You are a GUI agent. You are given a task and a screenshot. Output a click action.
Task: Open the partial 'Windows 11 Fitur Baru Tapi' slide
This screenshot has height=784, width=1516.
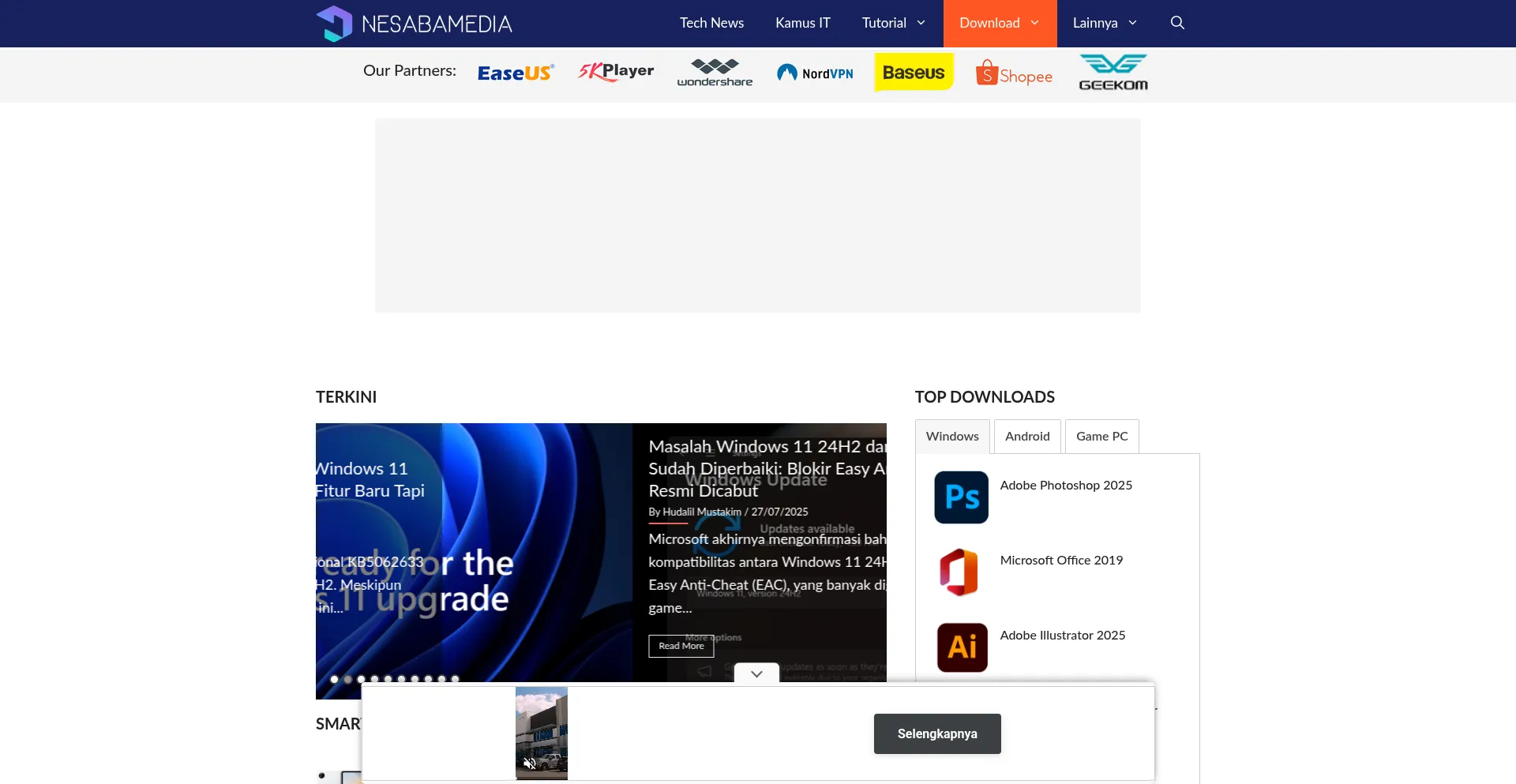370,479
